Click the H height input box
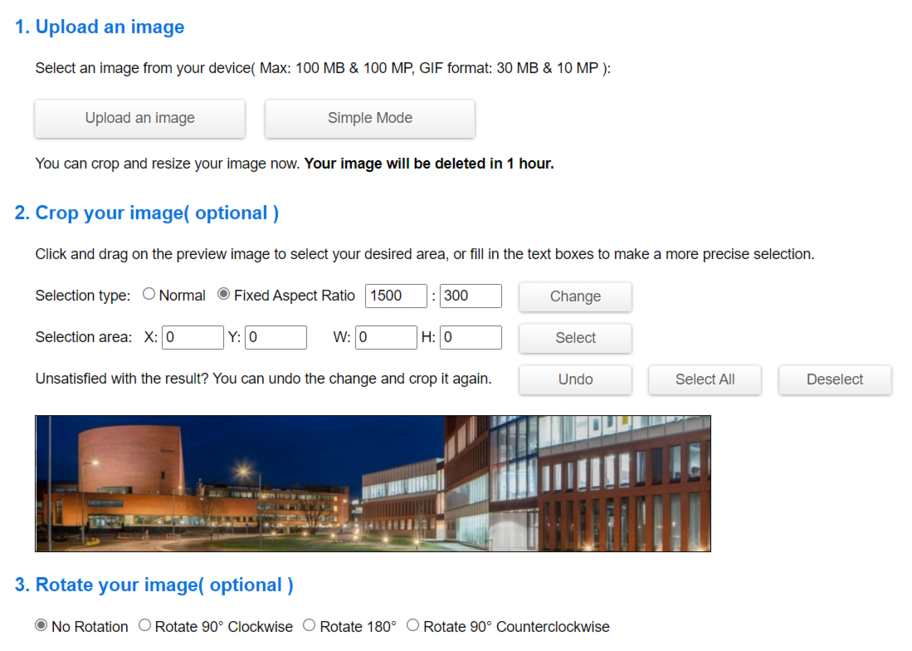The image size is (912, 651). 469,337
